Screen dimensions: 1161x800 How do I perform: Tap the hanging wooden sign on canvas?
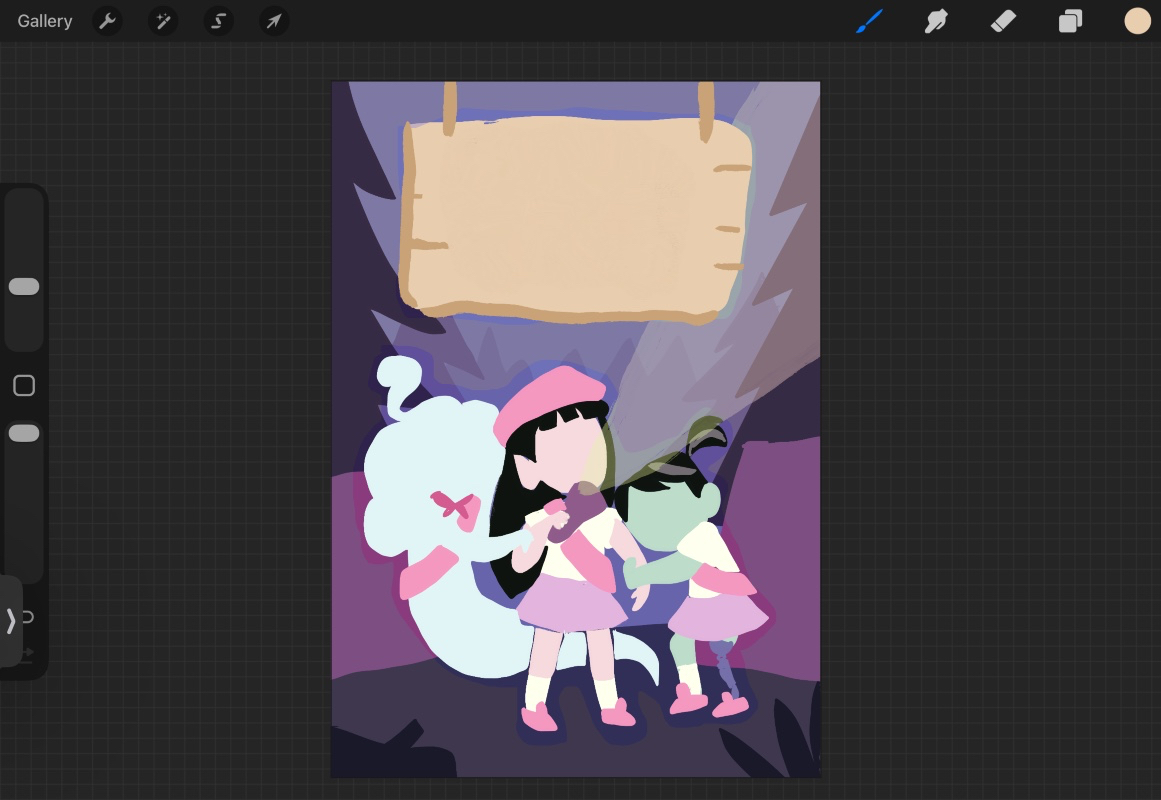pos(575,218)
